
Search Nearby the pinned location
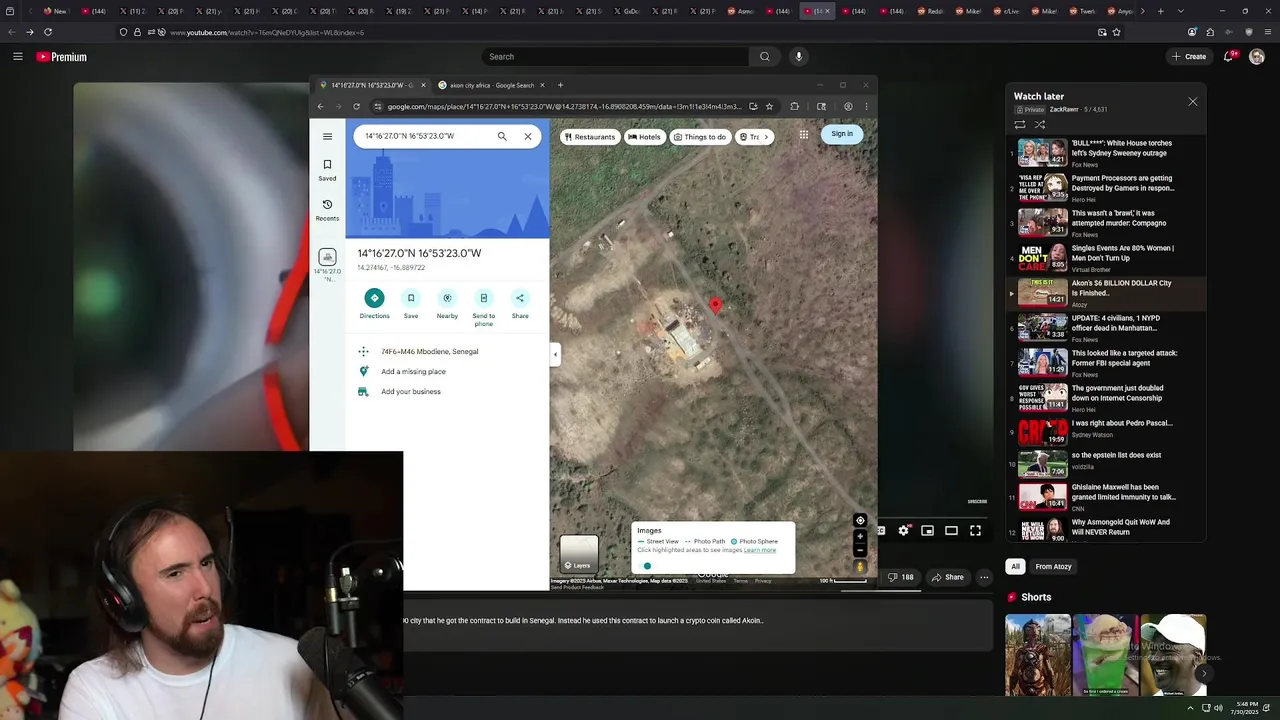447,303
